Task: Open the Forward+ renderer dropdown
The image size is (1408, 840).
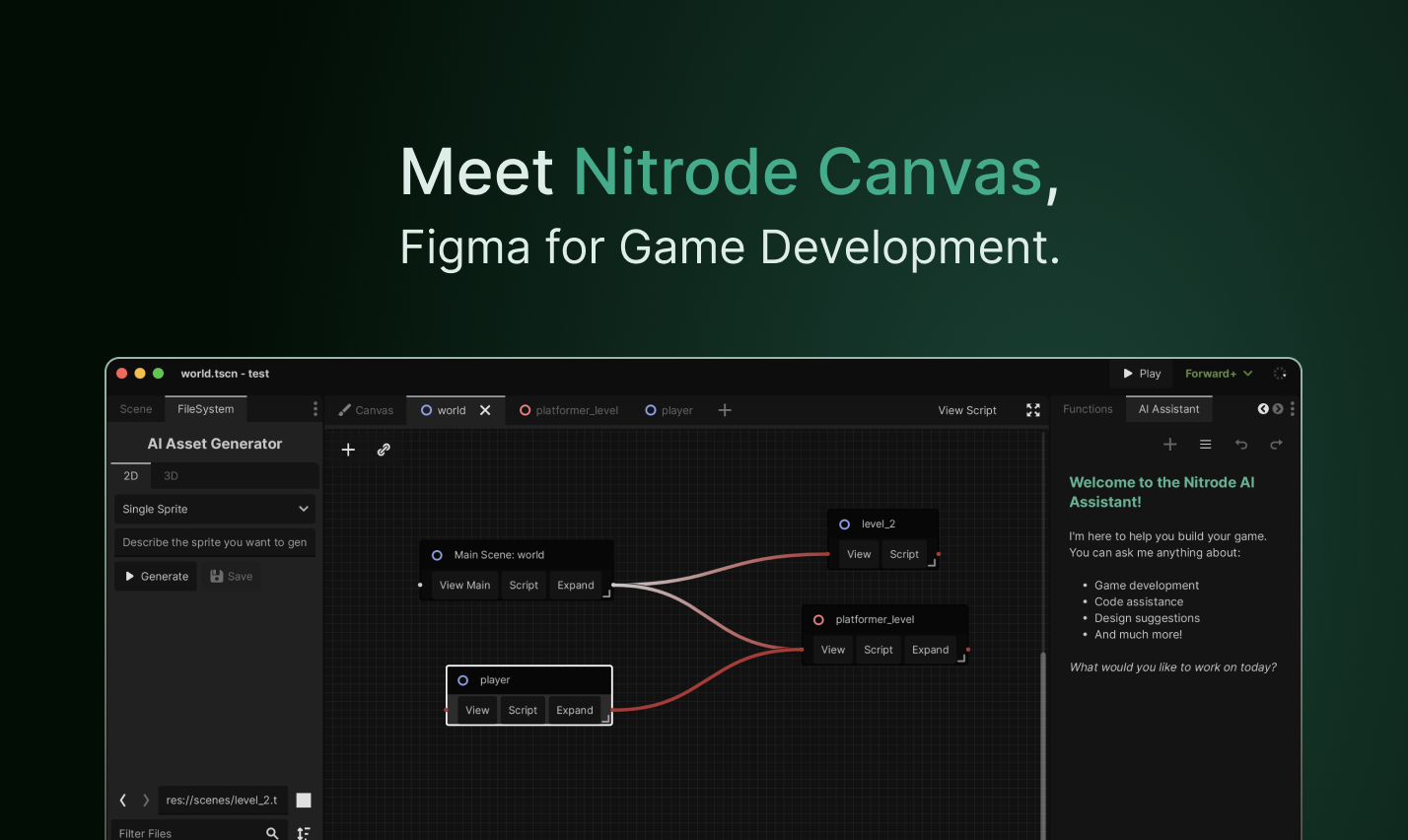Action: [1219, 374]
